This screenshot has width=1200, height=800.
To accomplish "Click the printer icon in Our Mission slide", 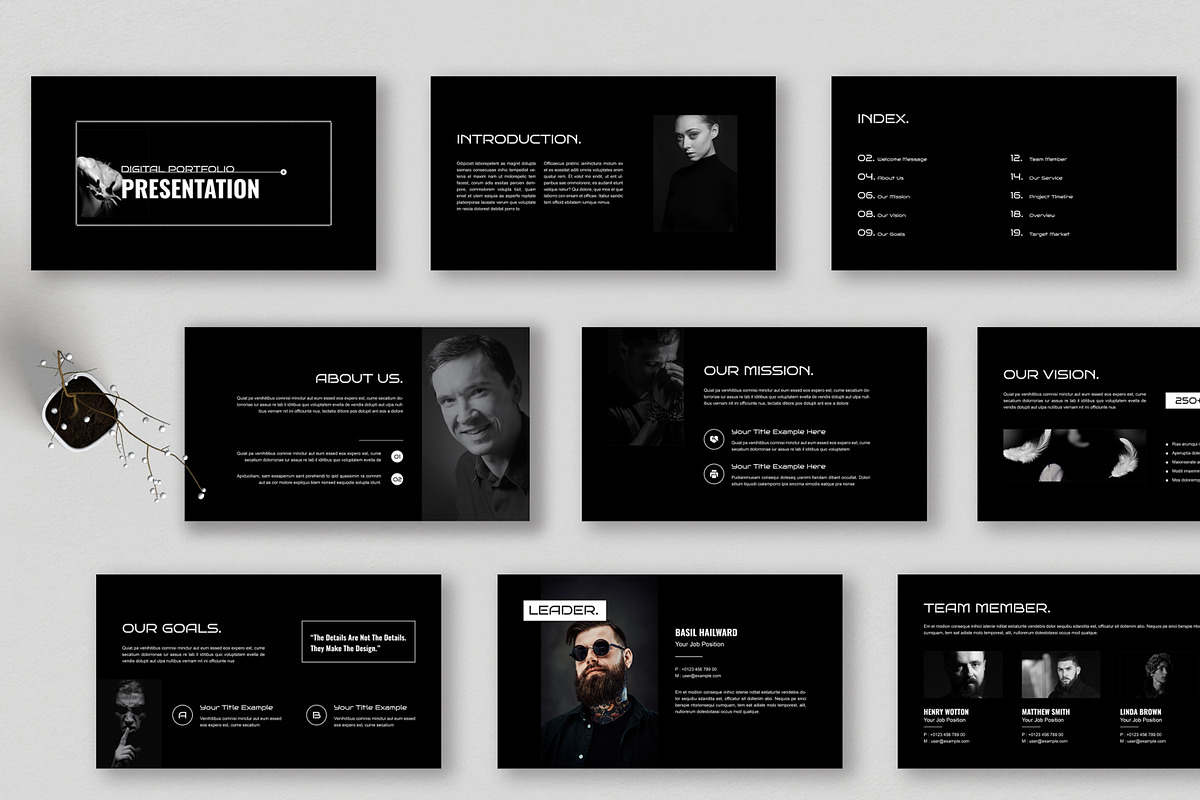I will click(x=714, y=474).
